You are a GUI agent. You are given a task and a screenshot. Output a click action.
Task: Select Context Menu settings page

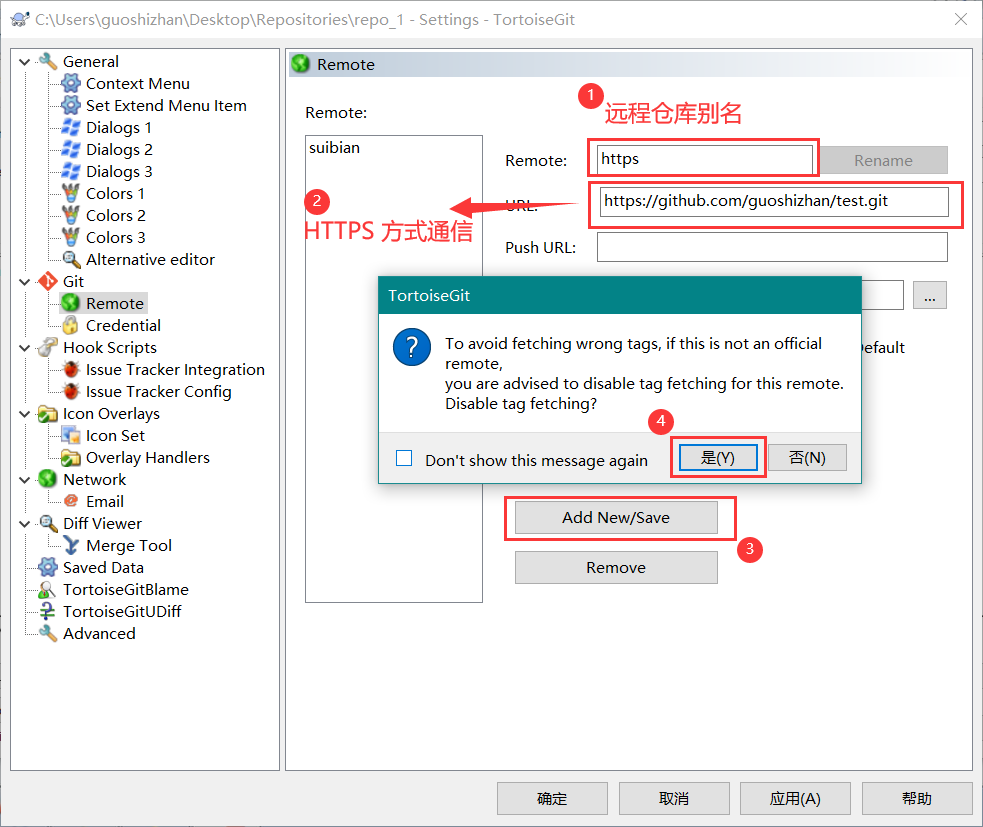coord(137,84)
